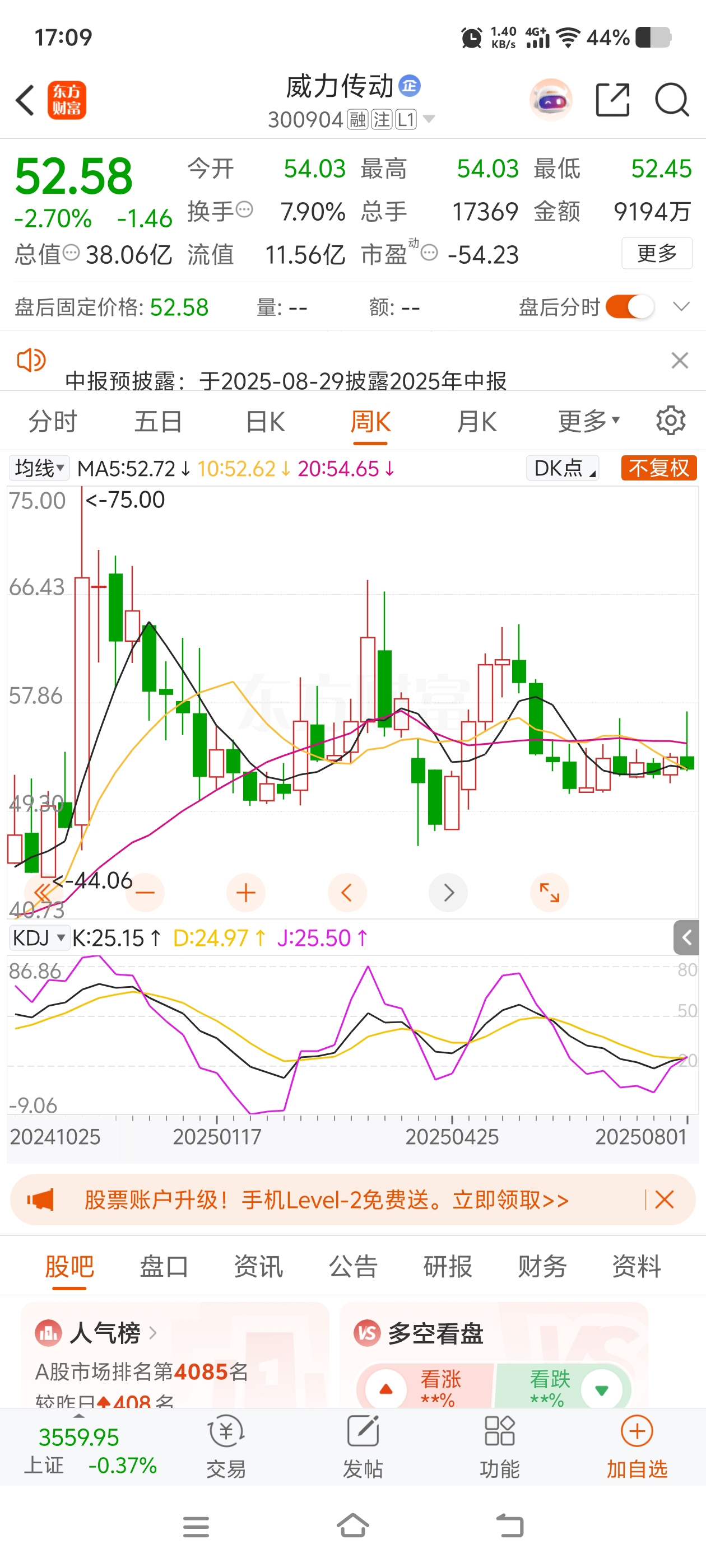706x1568 pixels.
Task: Tap the share icon
Action: (x=612, y=100)
